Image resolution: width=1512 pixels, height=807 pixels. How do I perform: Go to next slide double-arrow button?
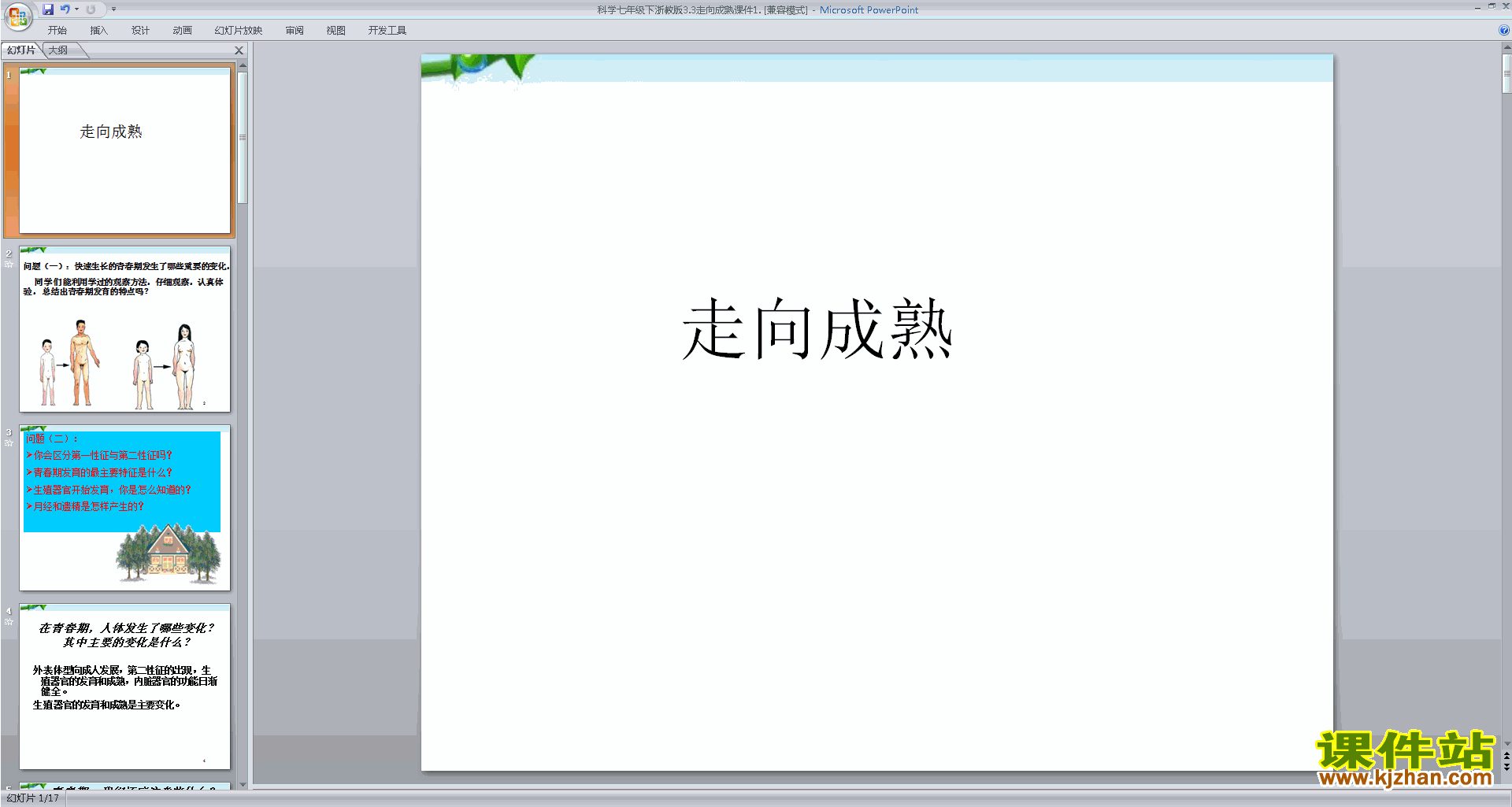(1506, 767)
